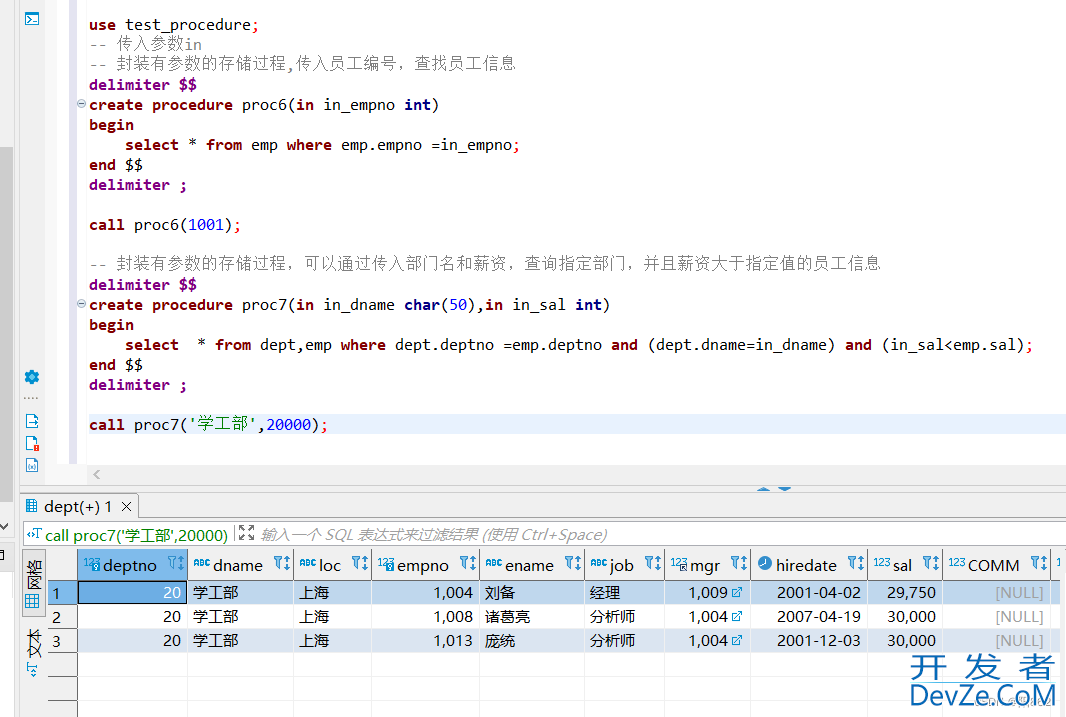Viewport: 1066px width, 717px height.
Task: Close the dept(+) 1 result tab
Action: pos(126,506)
